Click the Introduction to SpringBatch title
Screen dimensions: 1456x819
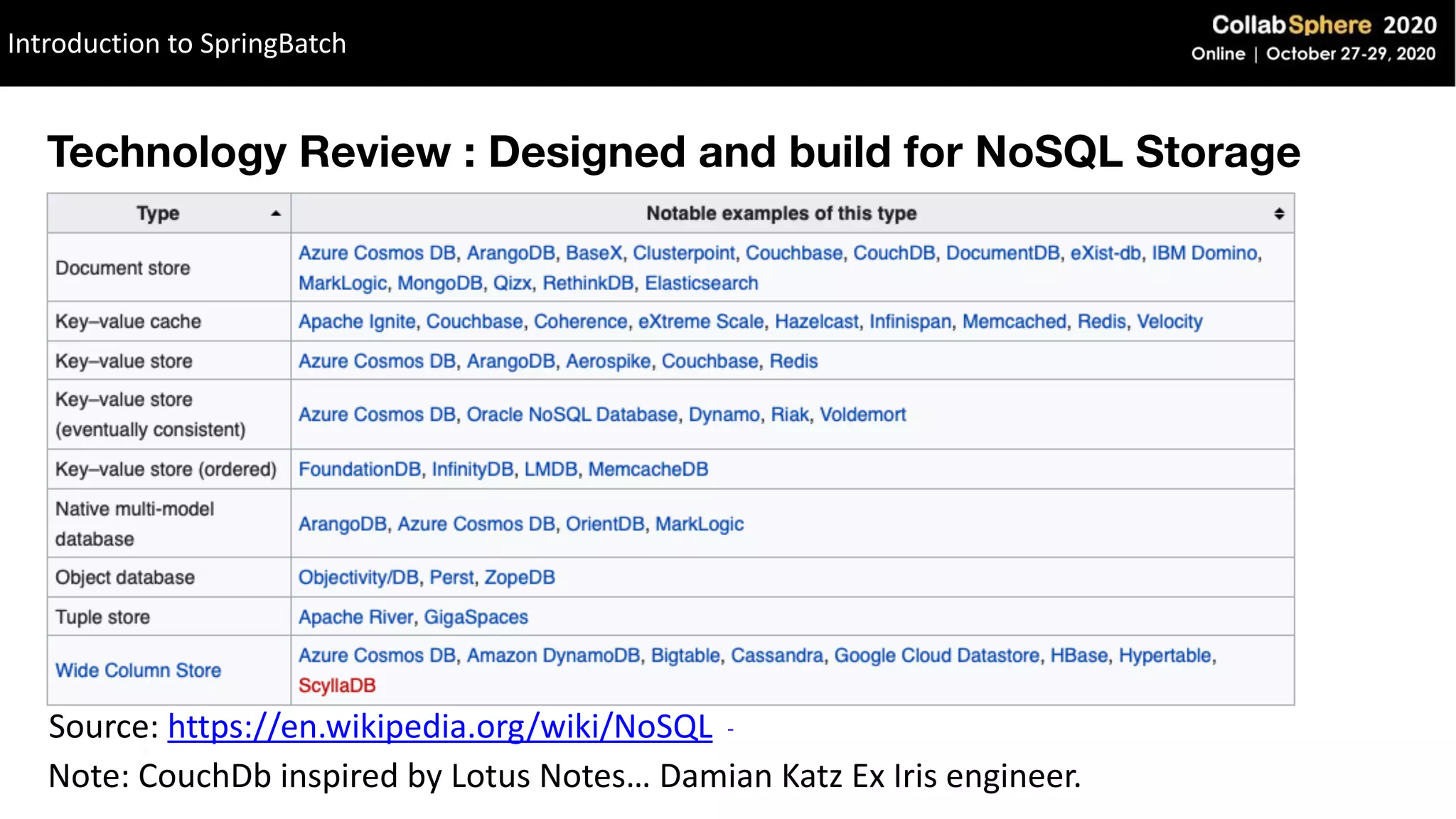[177, 43]
